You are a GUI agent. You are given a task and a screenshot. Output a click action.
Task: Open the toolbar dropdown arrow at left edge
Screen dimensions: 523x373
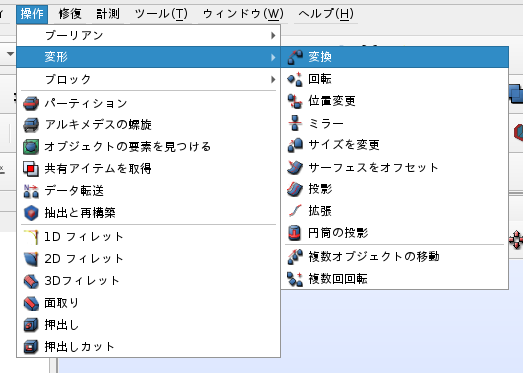tap(10, 54)
